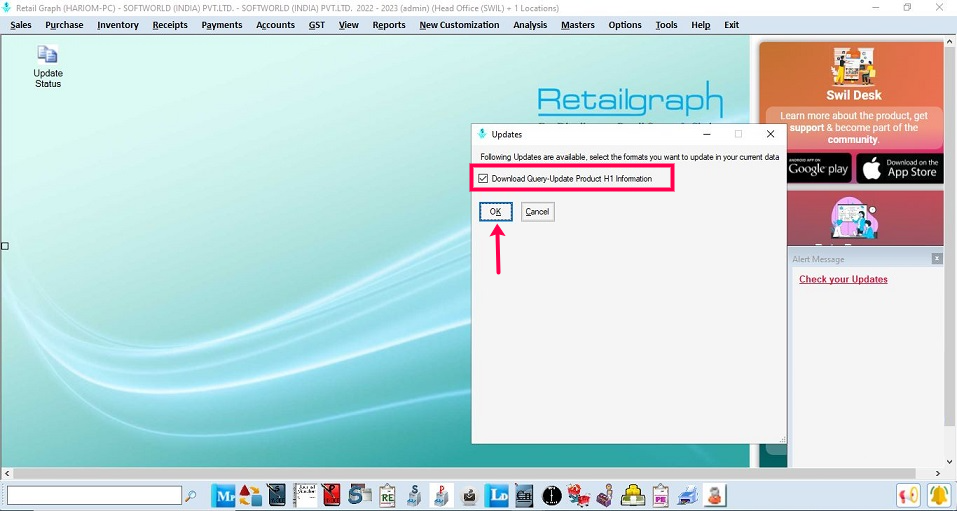957x511 pixels.
Task: Click the megaphone announcement icon
Action: coord(909,495)
